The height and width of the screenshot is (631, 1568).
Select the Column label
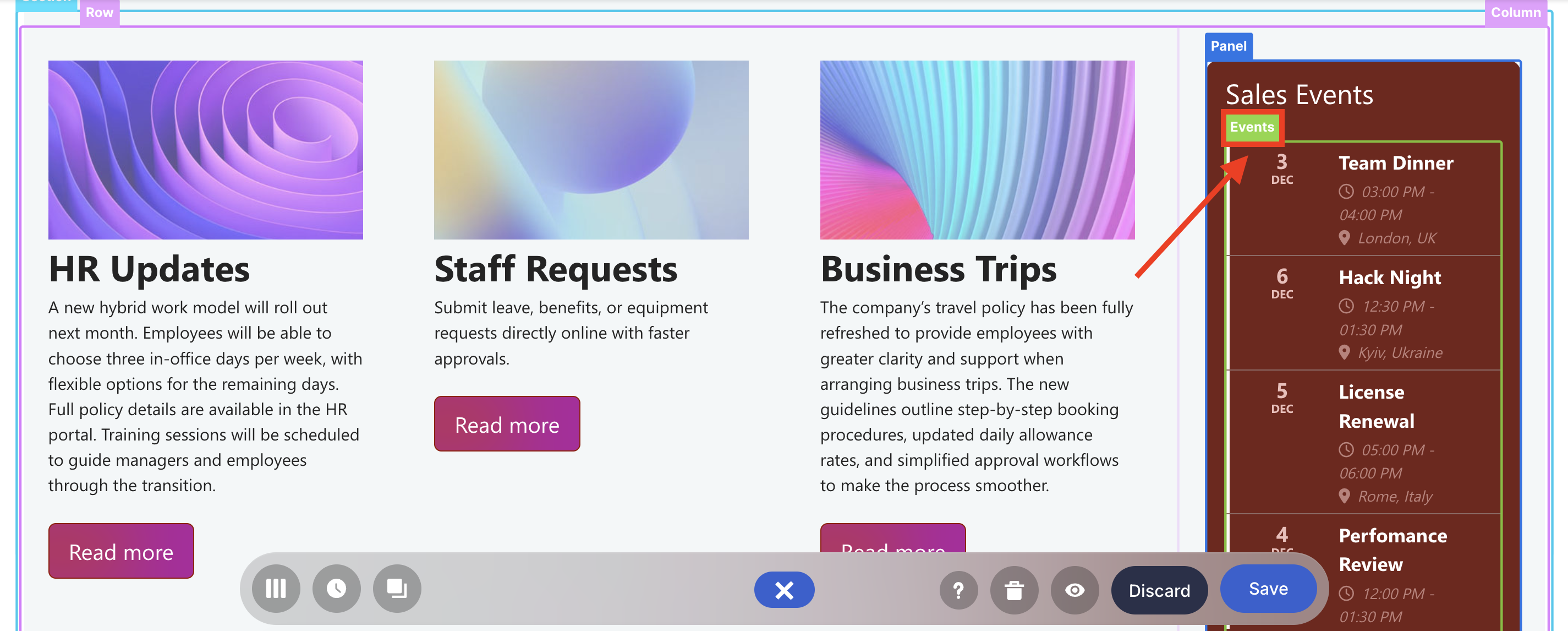coord(1516,12)
